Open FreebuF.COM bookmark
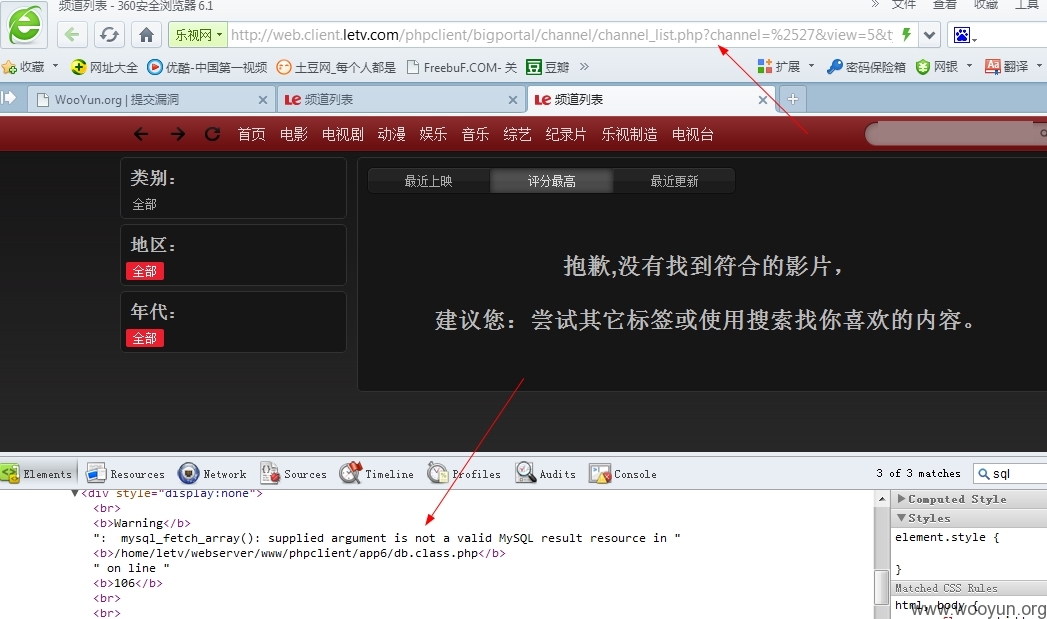 point(461,67)
